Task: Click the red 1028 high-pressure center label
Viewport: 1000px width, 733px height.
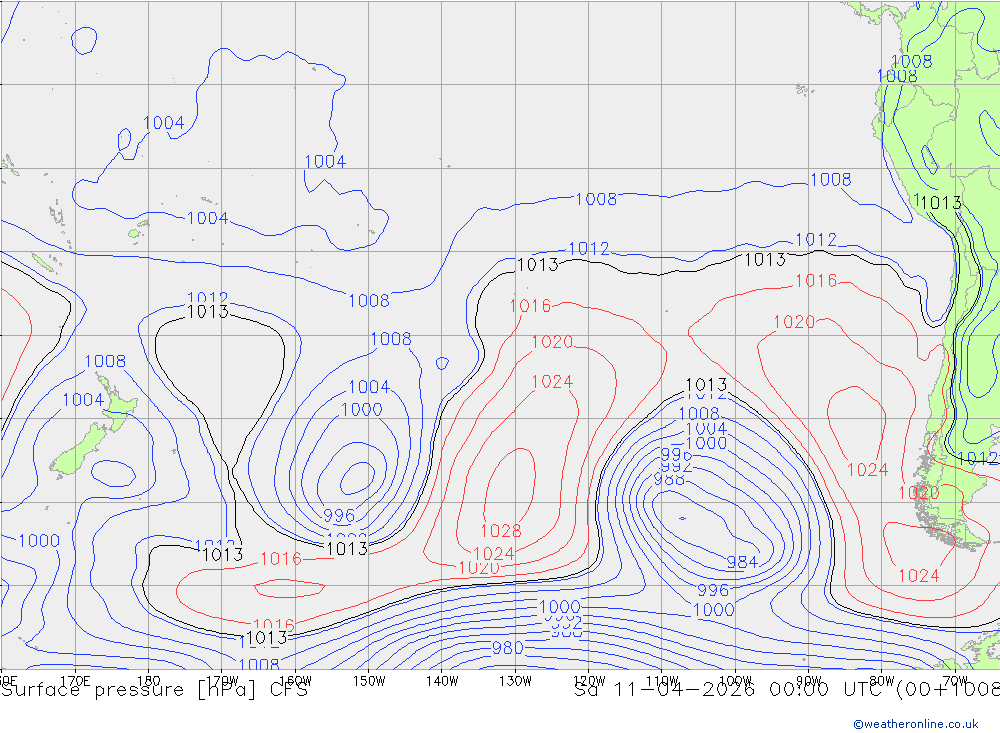Action: coord(501,531)
